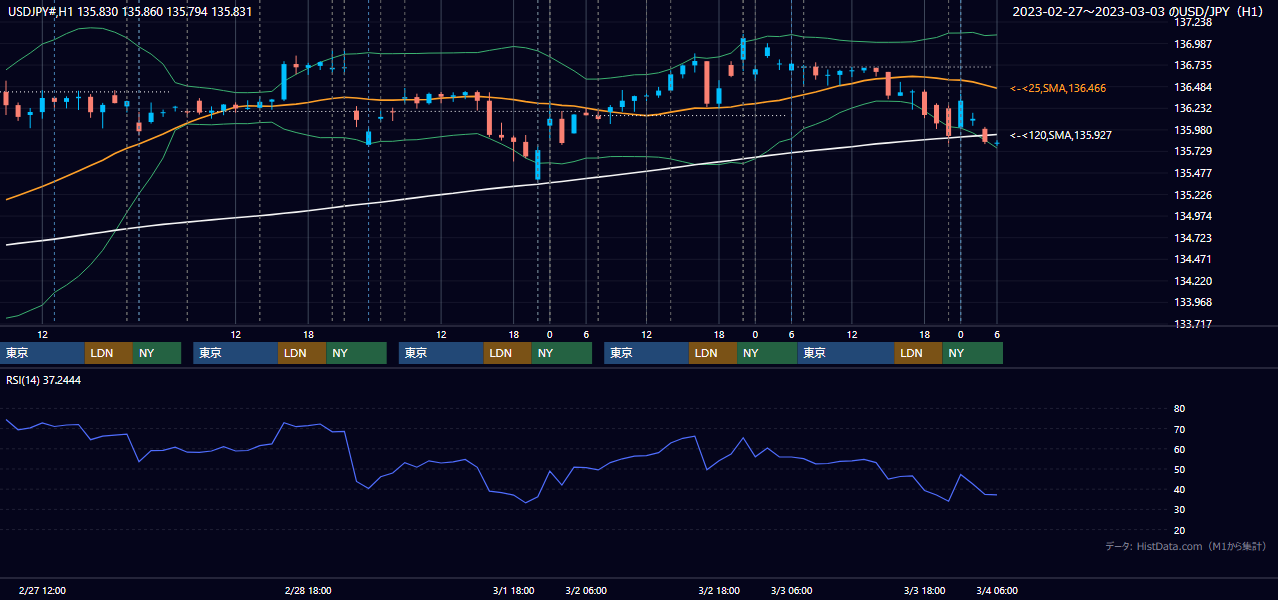Click price axis value 135.729
1278x600 pixels.
1192,151
